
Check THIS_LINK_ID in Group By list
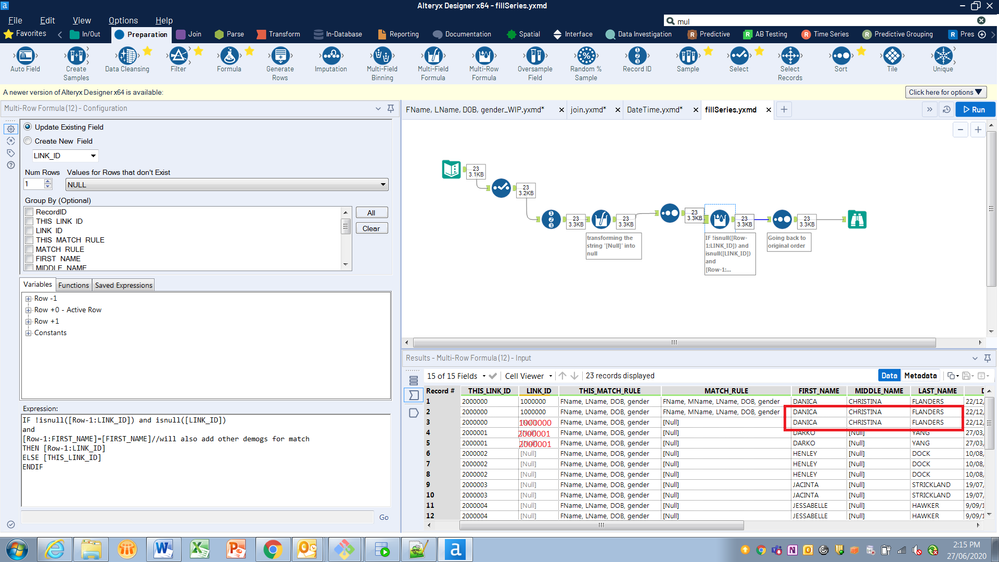point(29,221)
